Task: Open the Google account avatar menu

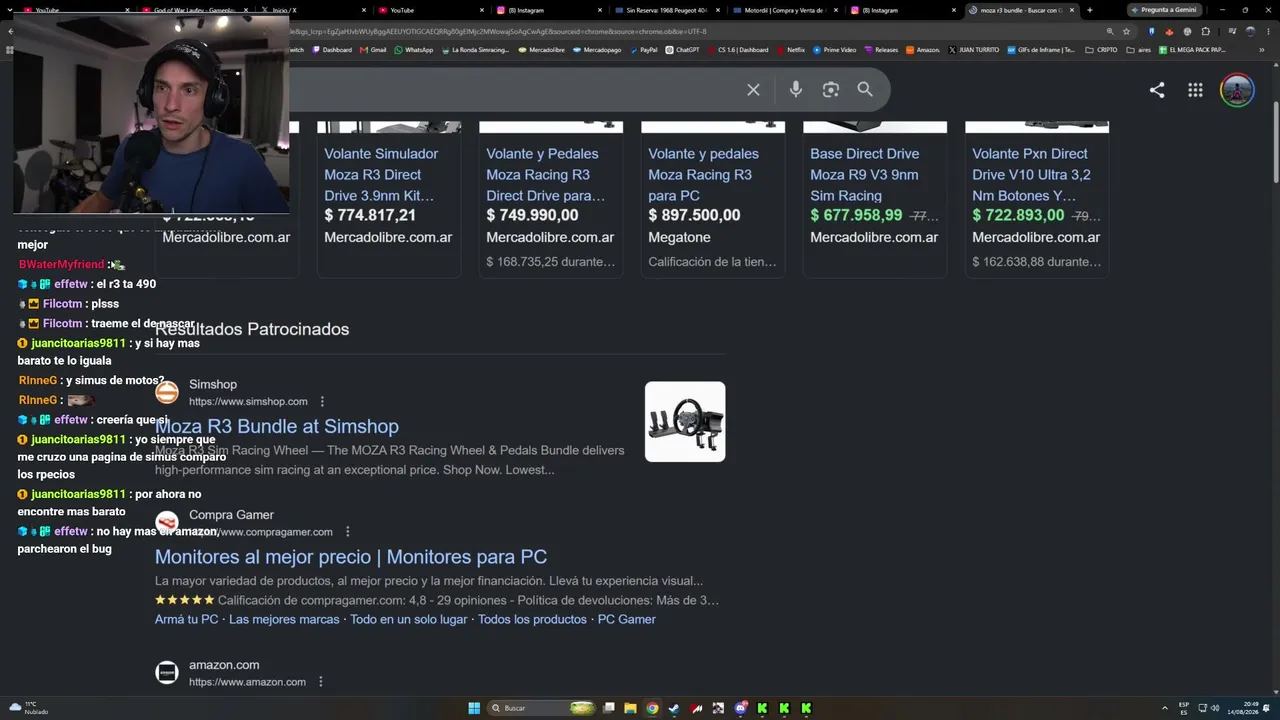Action: click(1237, 90)
